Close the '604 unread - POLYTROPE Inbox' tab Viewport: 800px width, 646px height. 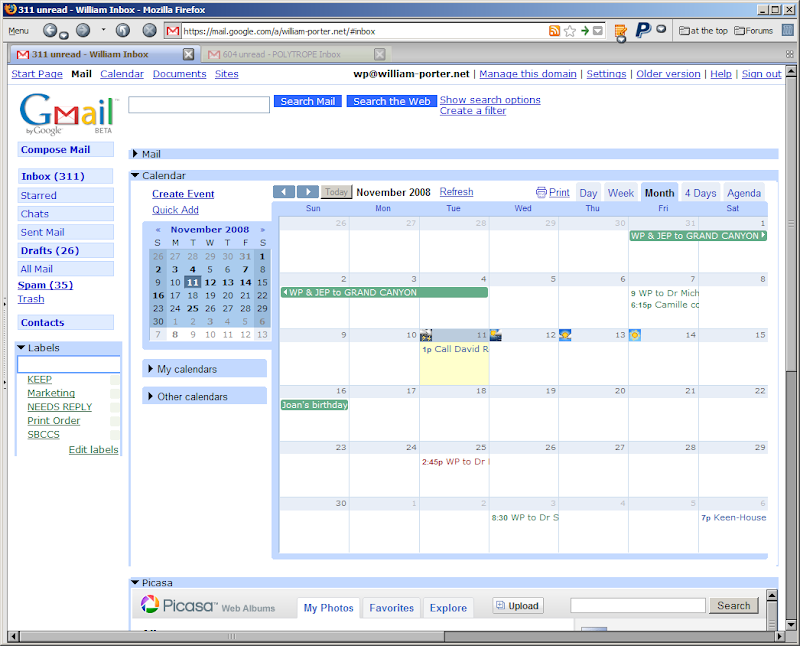(380, 54)
